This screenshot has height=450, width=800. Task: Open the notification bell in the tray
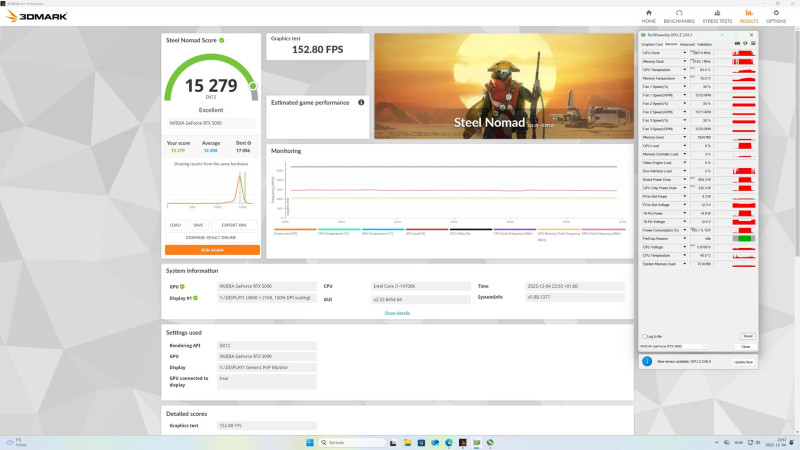(x=792, y=442)
